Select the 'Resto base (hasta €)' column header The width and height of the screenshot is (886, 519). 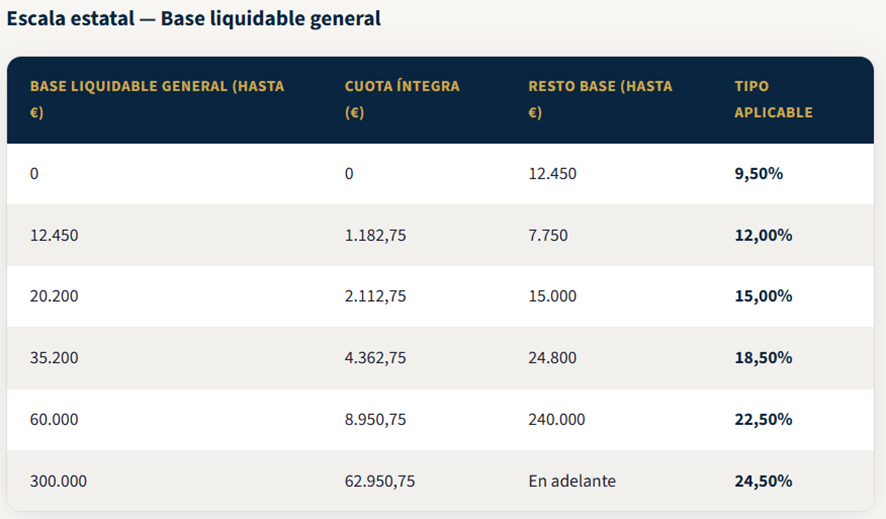click(600, 99)
